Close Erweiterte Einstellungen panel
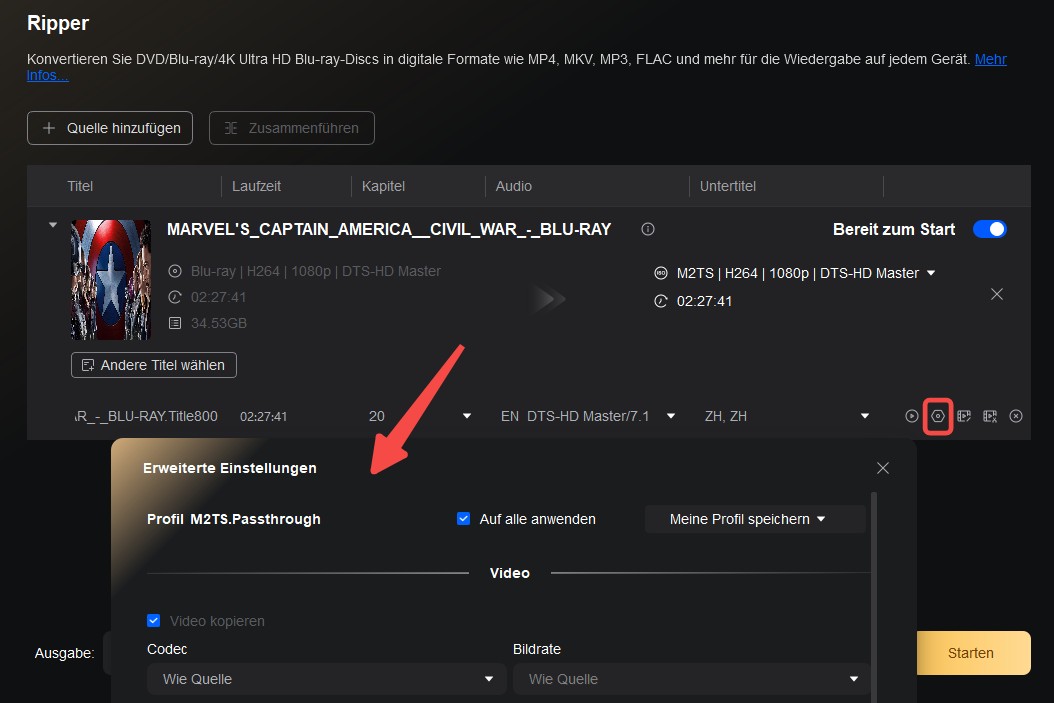This screenshot has height=703, width=1054. (883, 468)
